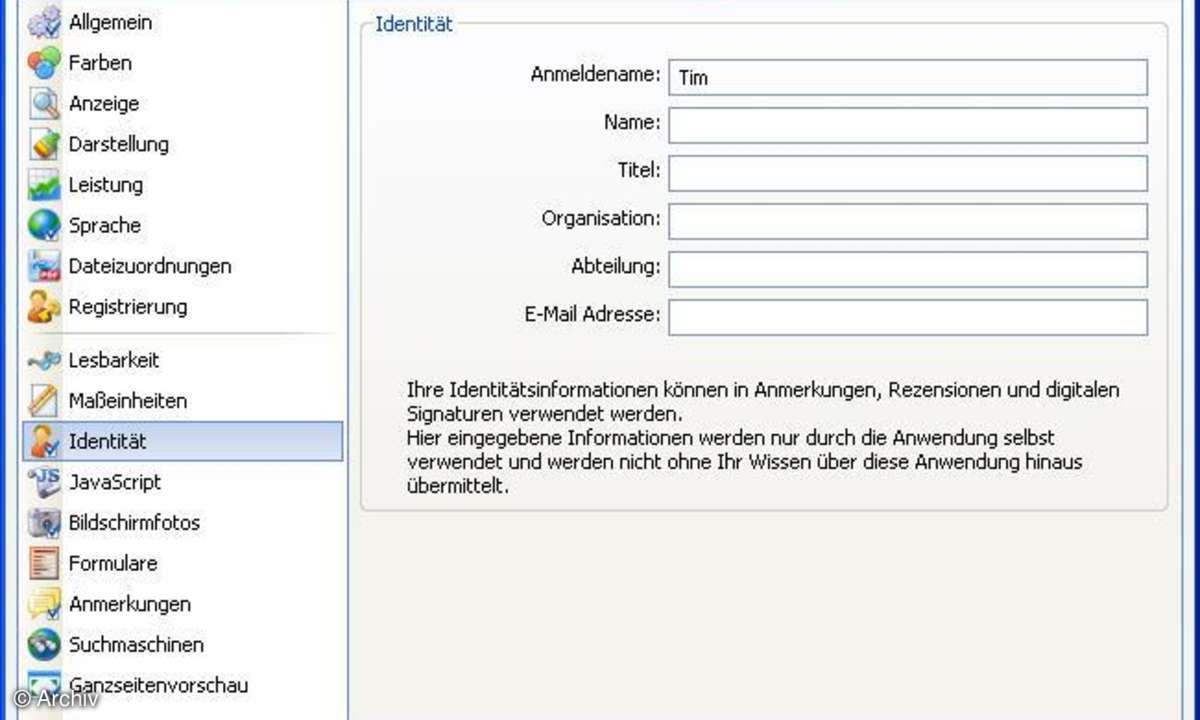Click into the Name input field
The height and width of the screenshot is (720, 1200).
[908, 125]
